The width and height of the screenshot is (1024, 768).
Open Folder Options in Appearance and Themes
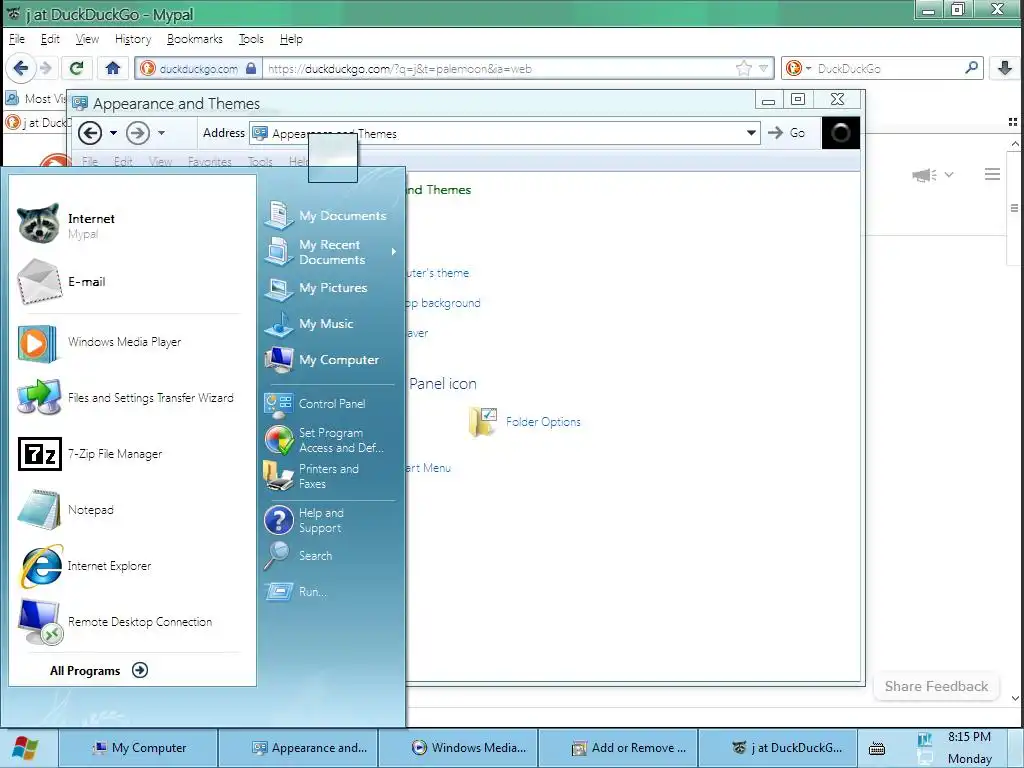point(525,422)
